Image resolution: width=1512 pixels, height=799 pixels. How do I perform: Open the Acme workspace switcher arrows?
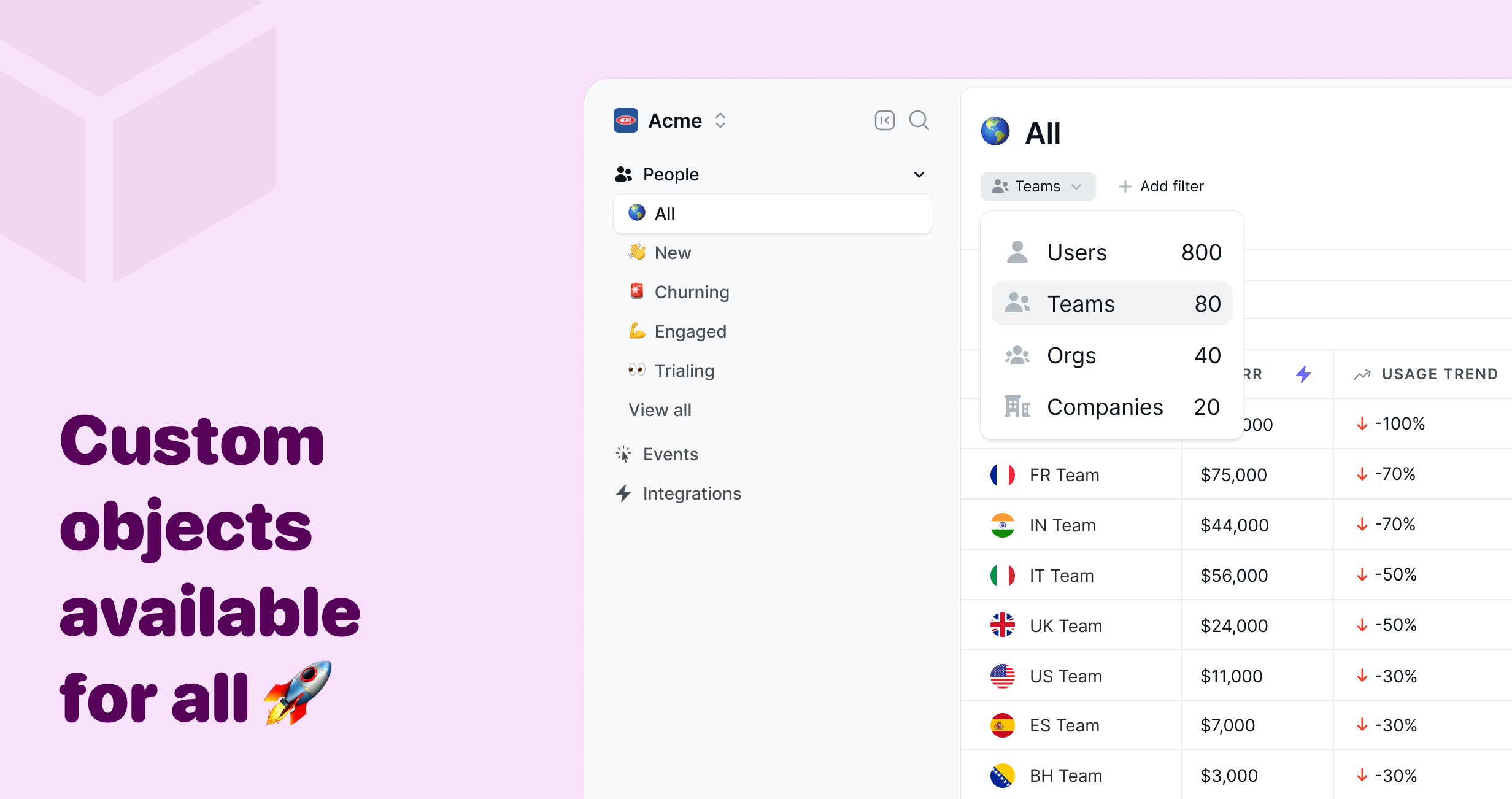pos(720,120)
